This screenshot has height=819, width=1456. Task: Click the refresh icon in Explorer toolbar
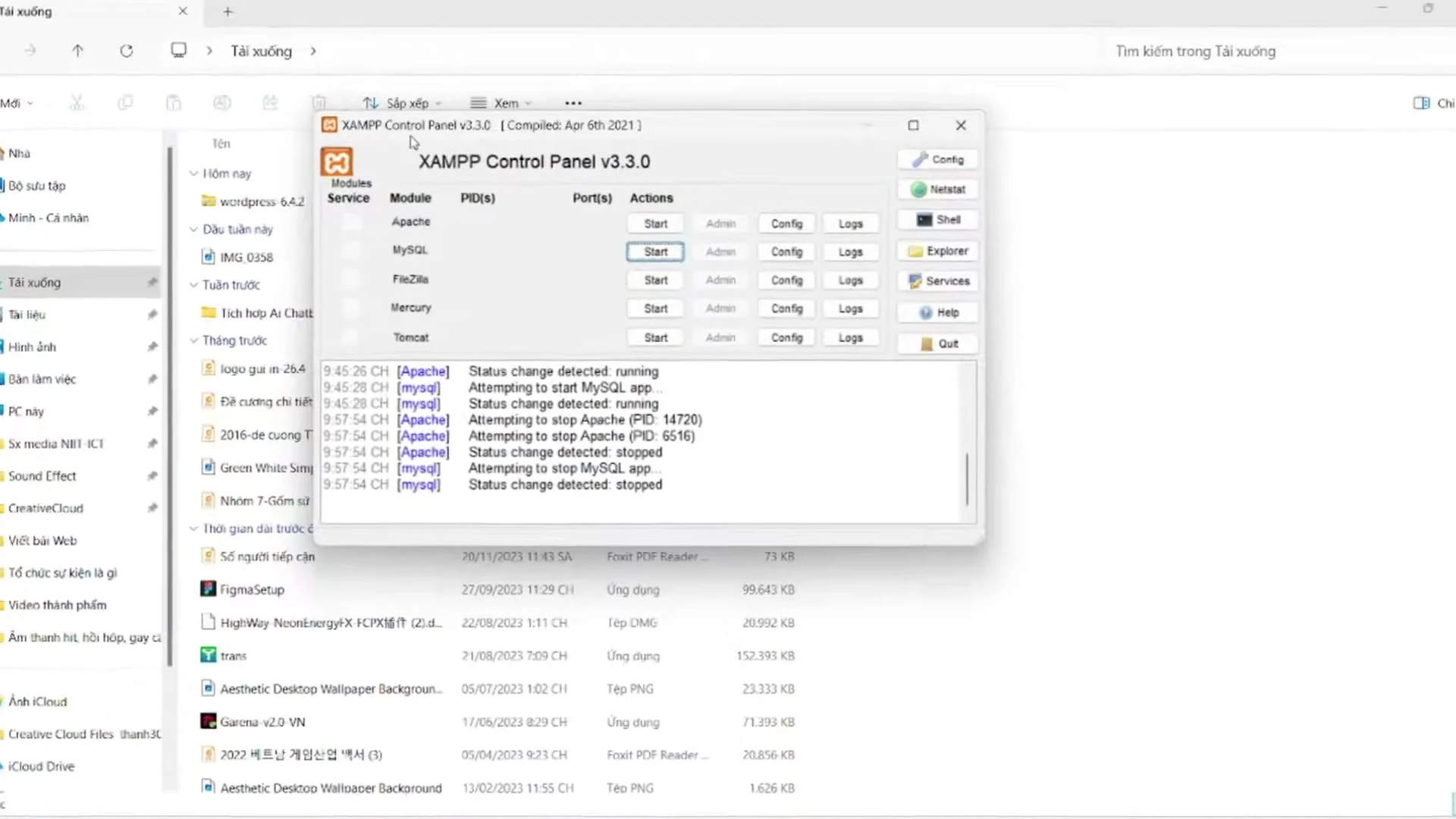tap(127, 50)
